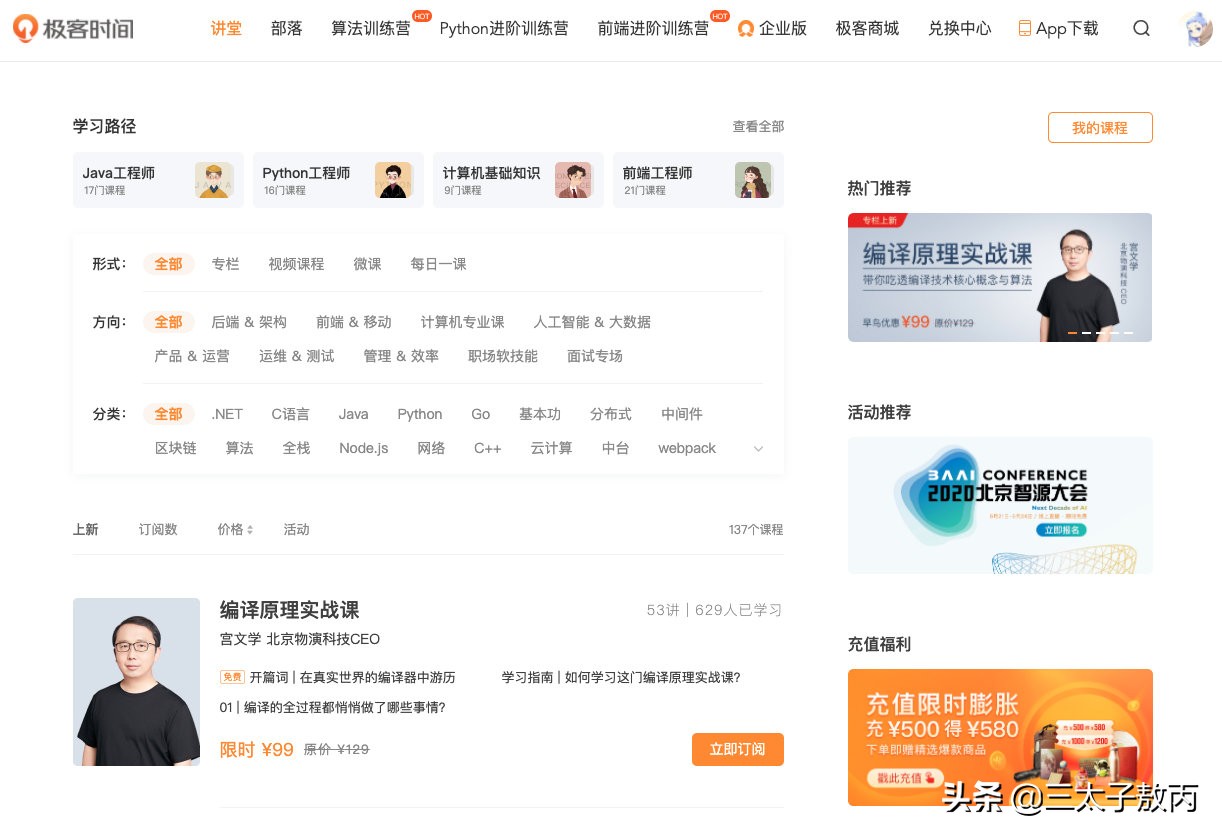Select the Java工程师 learning path card
The image size is (1222, 838).
coord(158,180)
